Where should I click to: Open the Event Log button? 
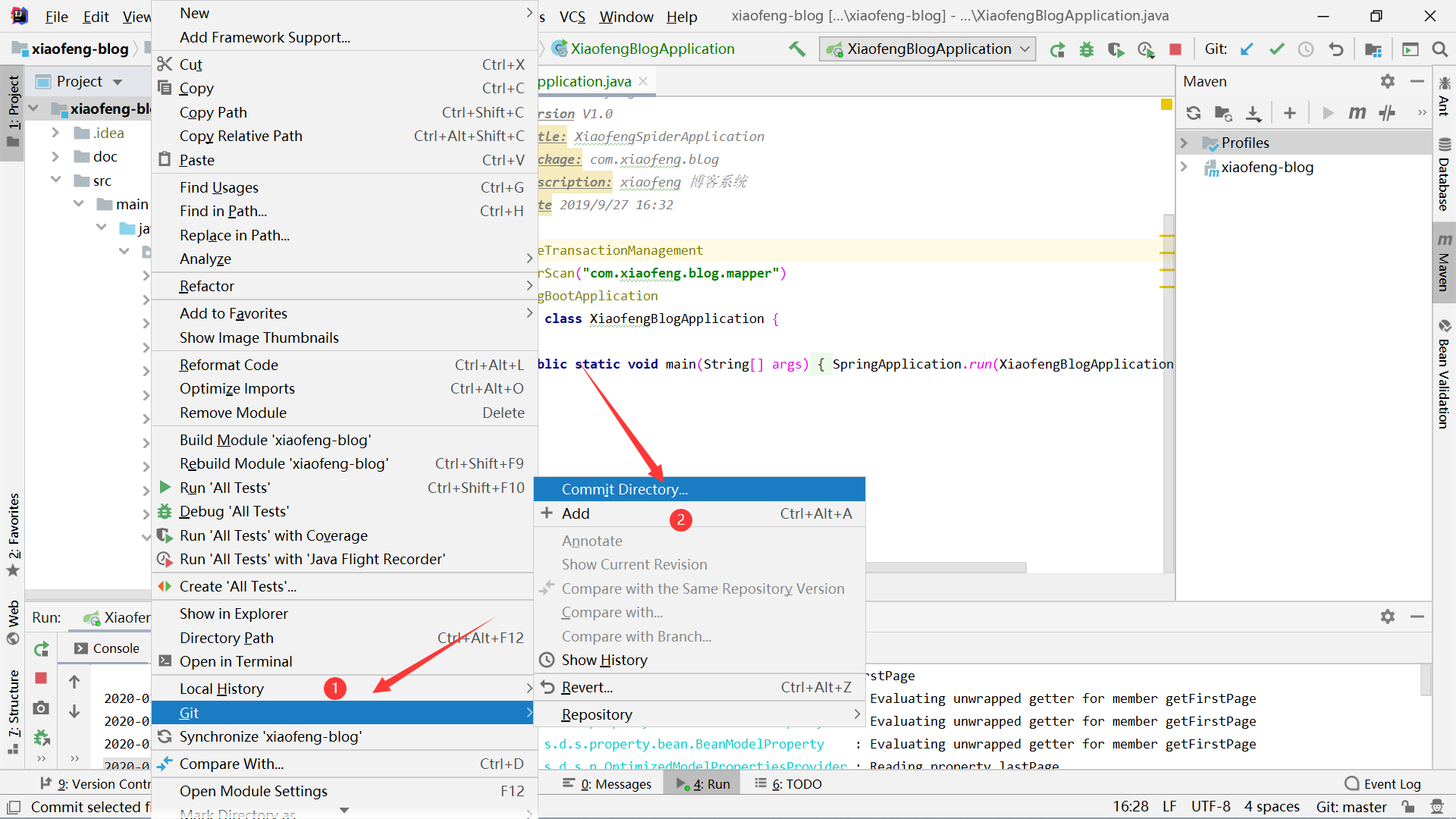(x=1382, y=783)
